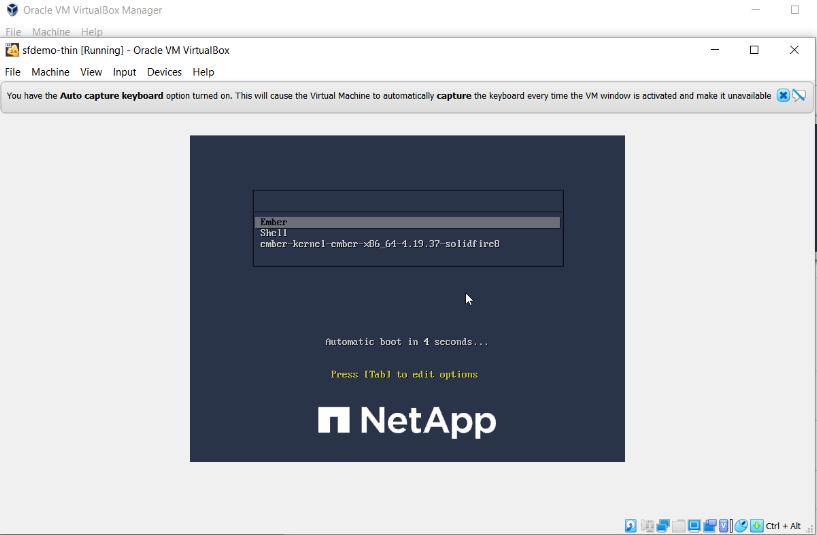Open the Help menu of sfdemo-thin window
This screenshot has height=535, width=817.
click(203, 72)
